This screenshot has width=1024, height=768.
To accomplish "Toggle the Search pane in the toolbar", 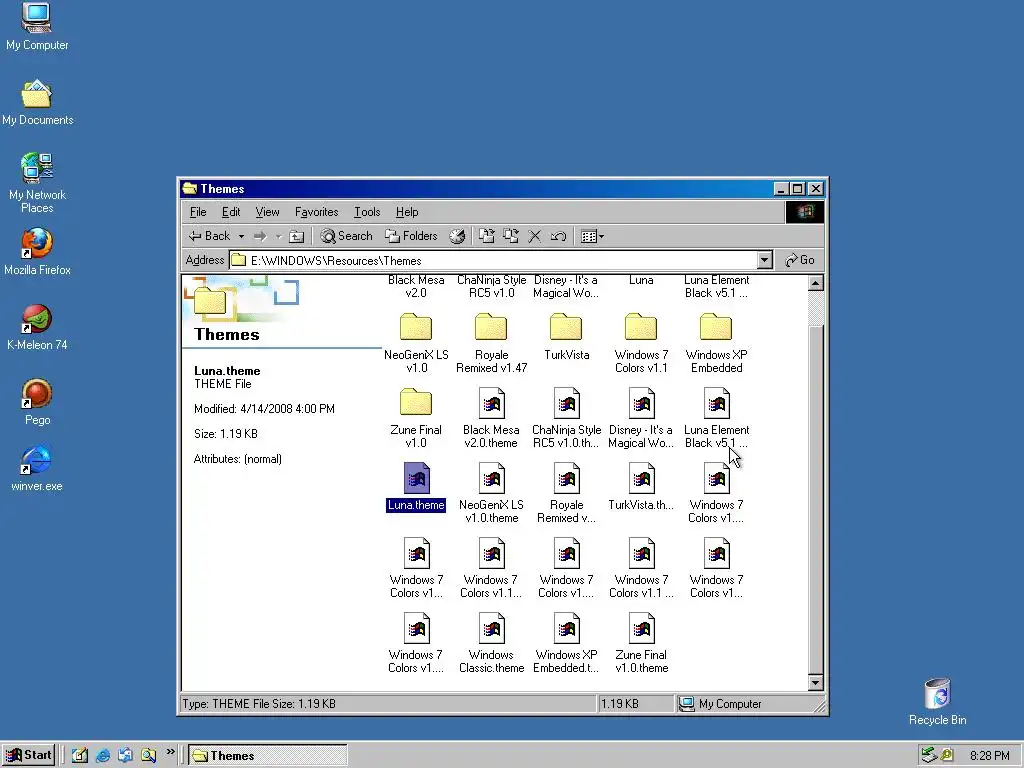I will click(346, 236).
